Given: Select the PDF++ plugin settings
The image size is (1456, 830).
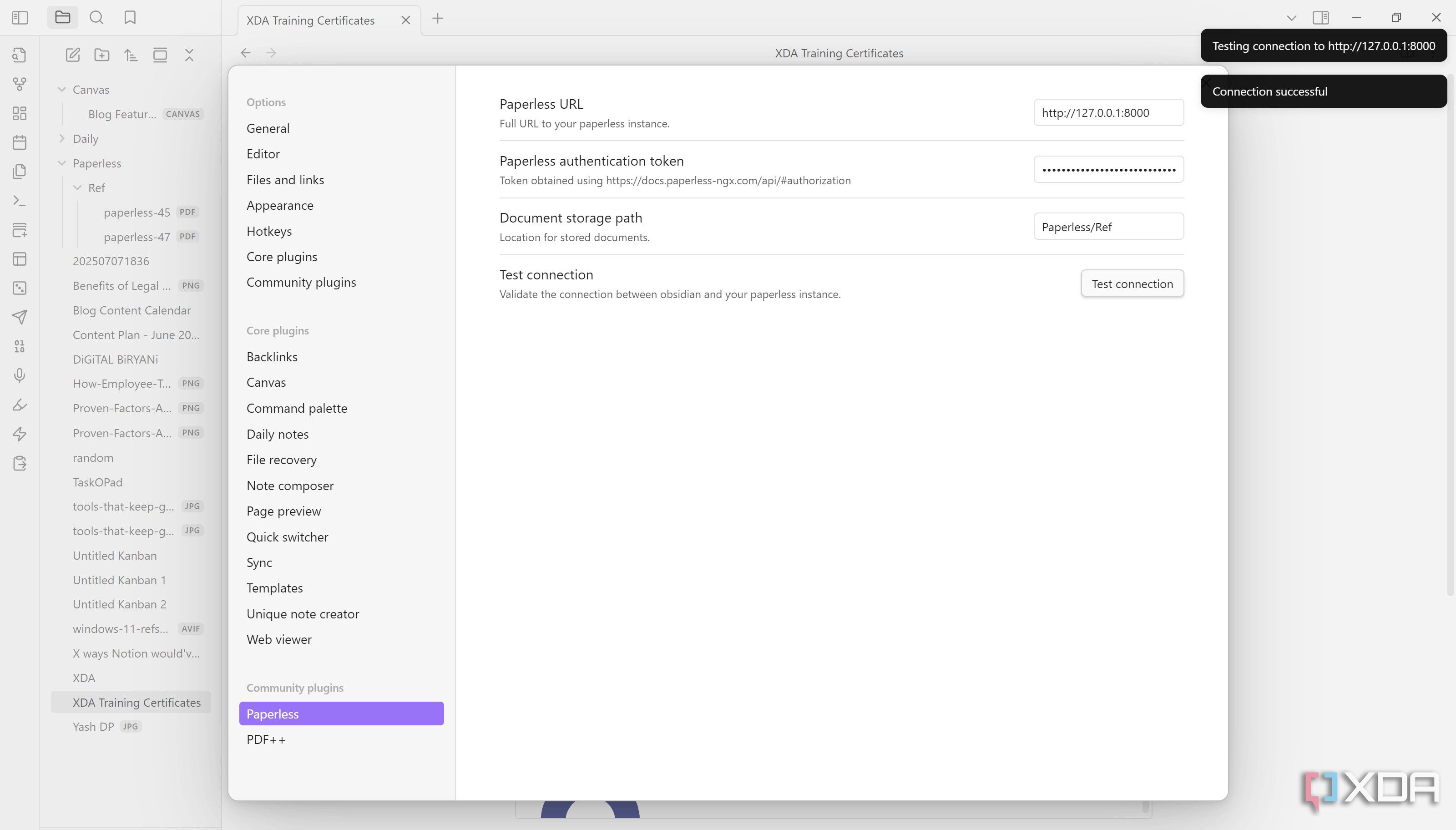Looking at the screenshot, I should pyautogui.click(x=341, y=739).
